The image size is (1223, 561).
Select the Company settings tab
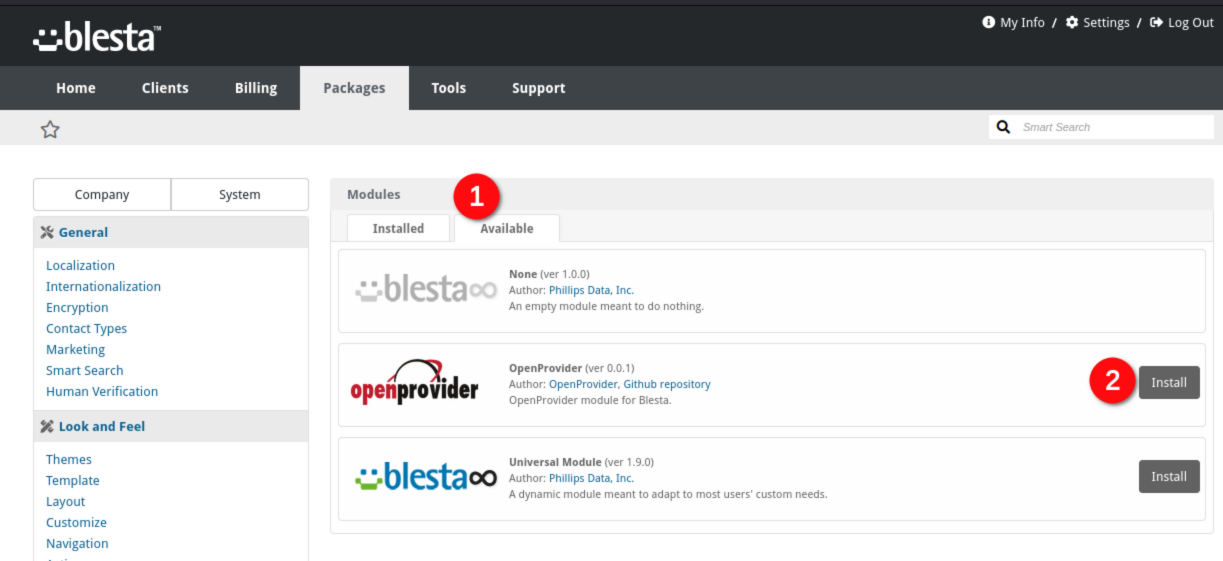point(102,195)
